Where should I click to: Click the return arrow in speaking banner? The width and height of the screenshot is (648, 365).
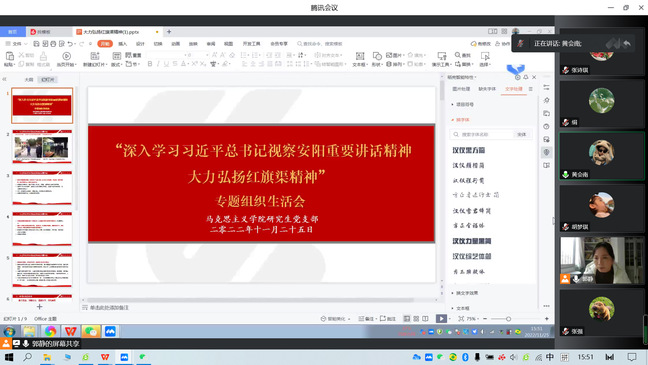coord(627,43)
